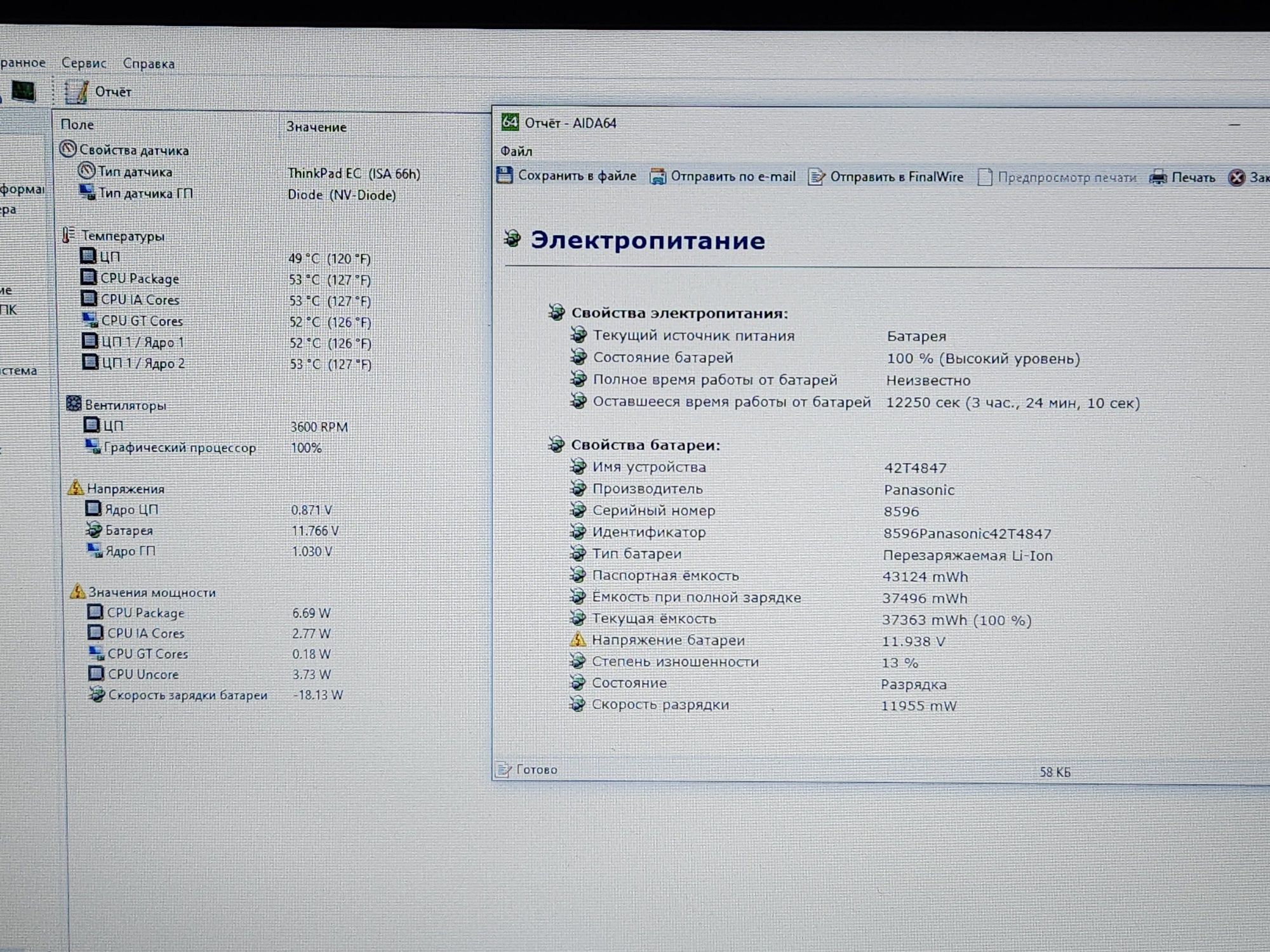Screen dimensions: 1270x952
Task: Click the 100 % (Высокий уровень) value
Action: (x=983, y=359)
